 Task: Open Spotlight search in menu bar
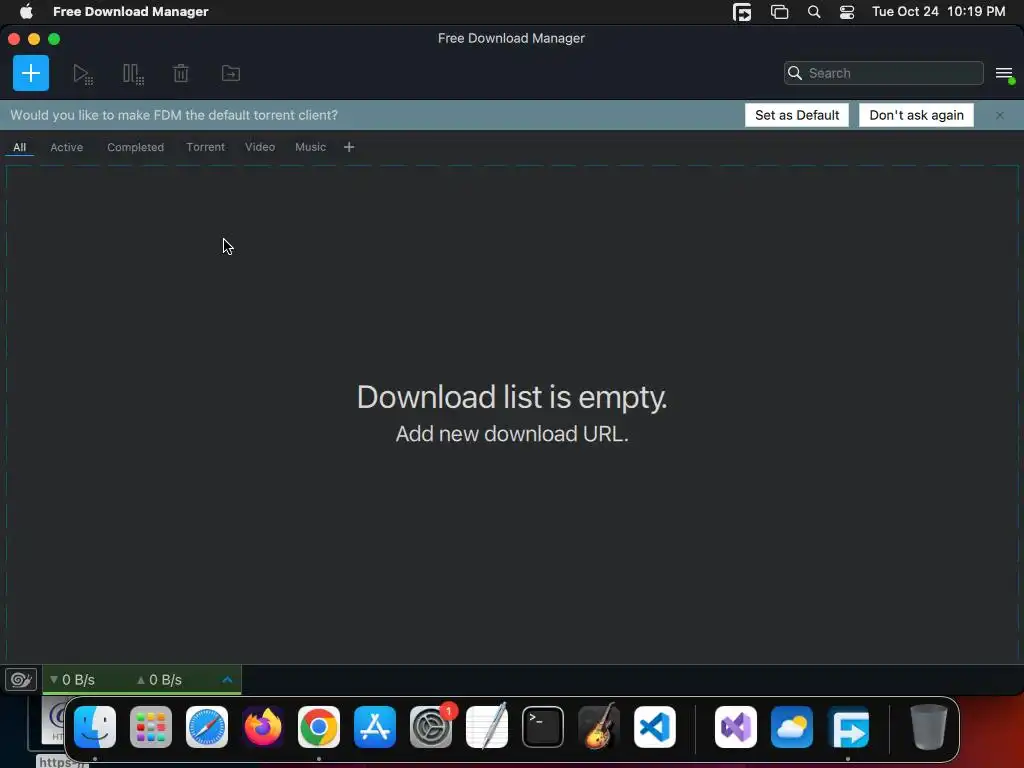click(814, 12)
